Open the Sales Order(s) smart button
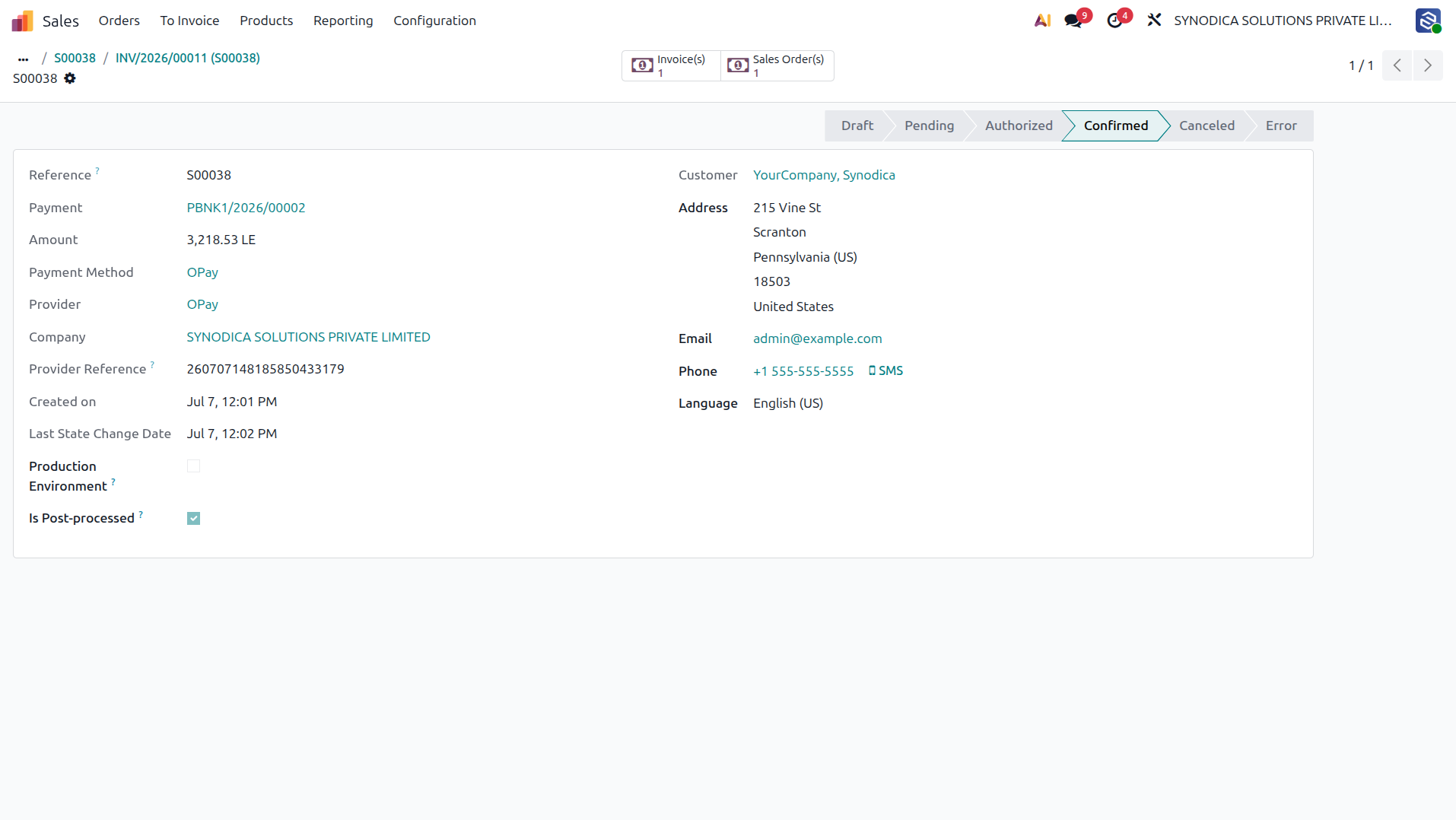Screen dimensions: 1456x820 point(777,65)
